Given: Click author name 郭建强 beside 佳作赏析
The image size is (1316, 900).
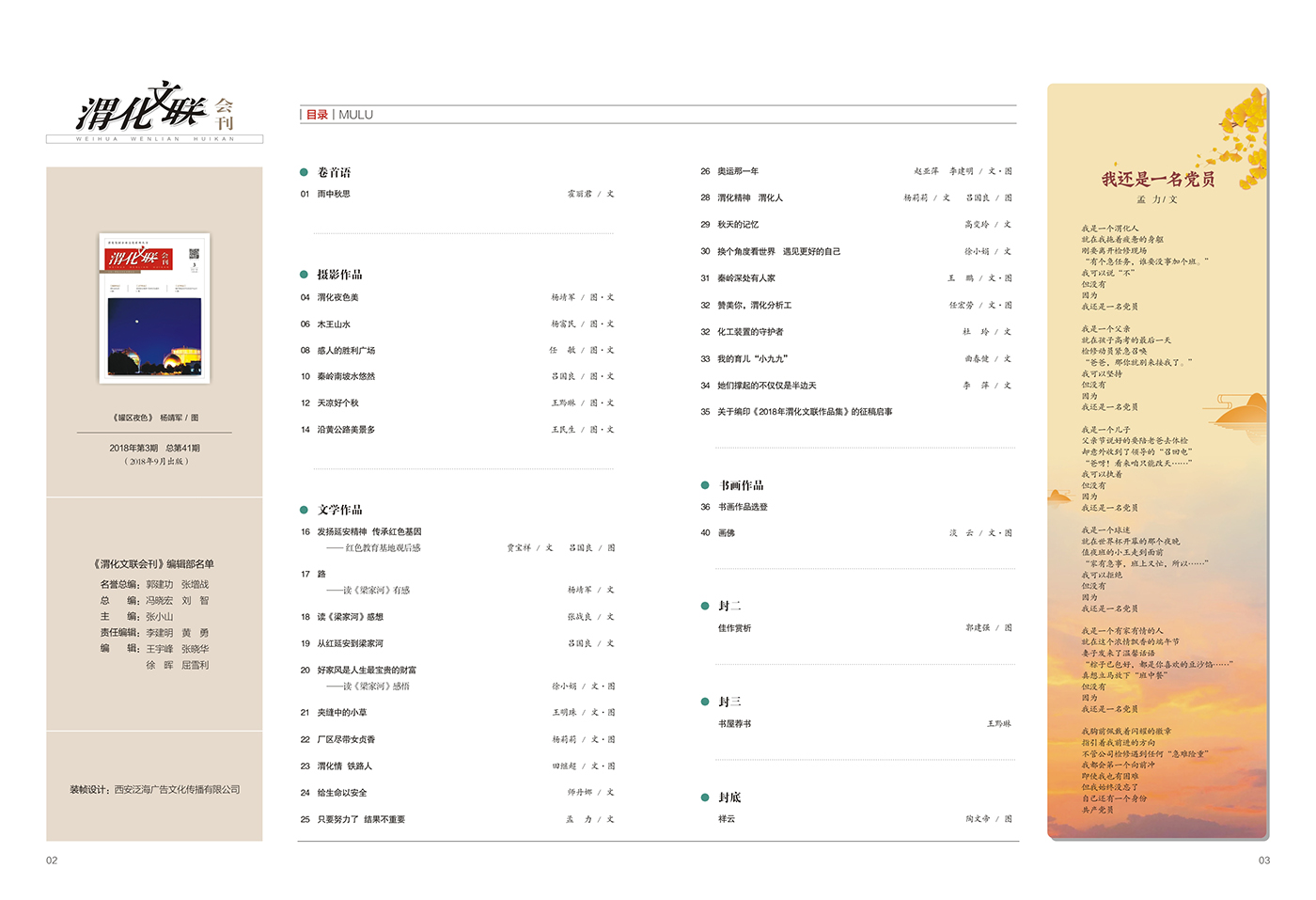Looking at the screenshot, I should [978, 627].
